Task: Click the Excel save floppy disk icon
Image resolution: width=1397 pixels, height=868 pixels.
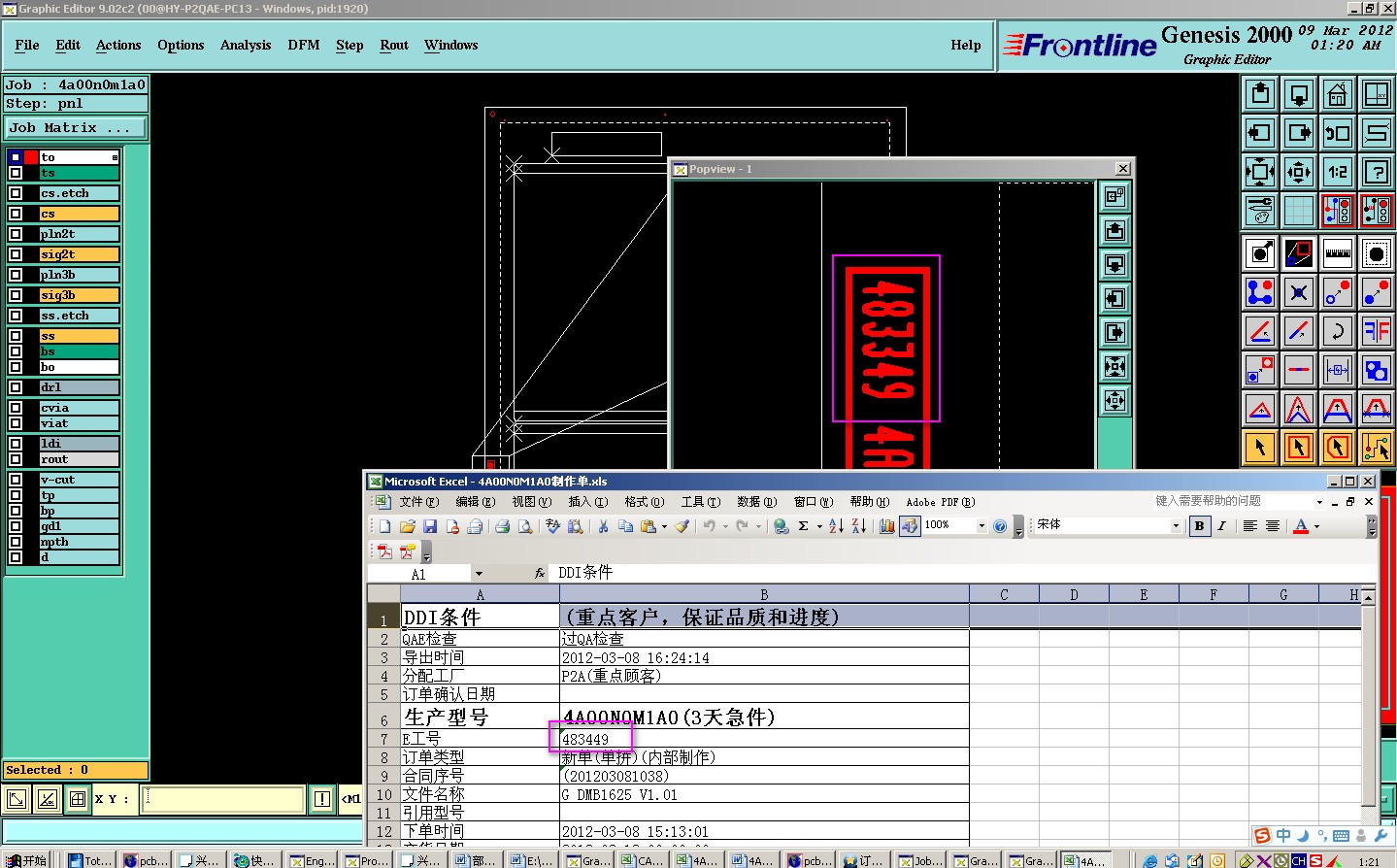Action: (x=430, y=526)
